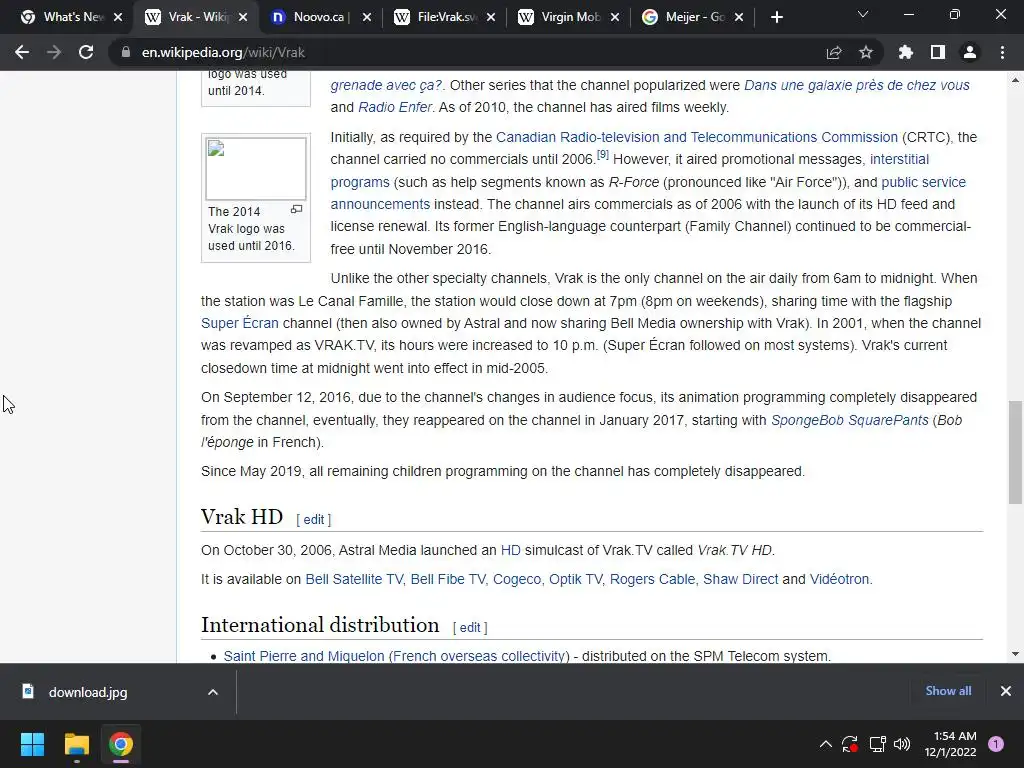Open the downloaded download.jpg file
This screenshot has height=768, width=1024.
(x=88, y=692)
